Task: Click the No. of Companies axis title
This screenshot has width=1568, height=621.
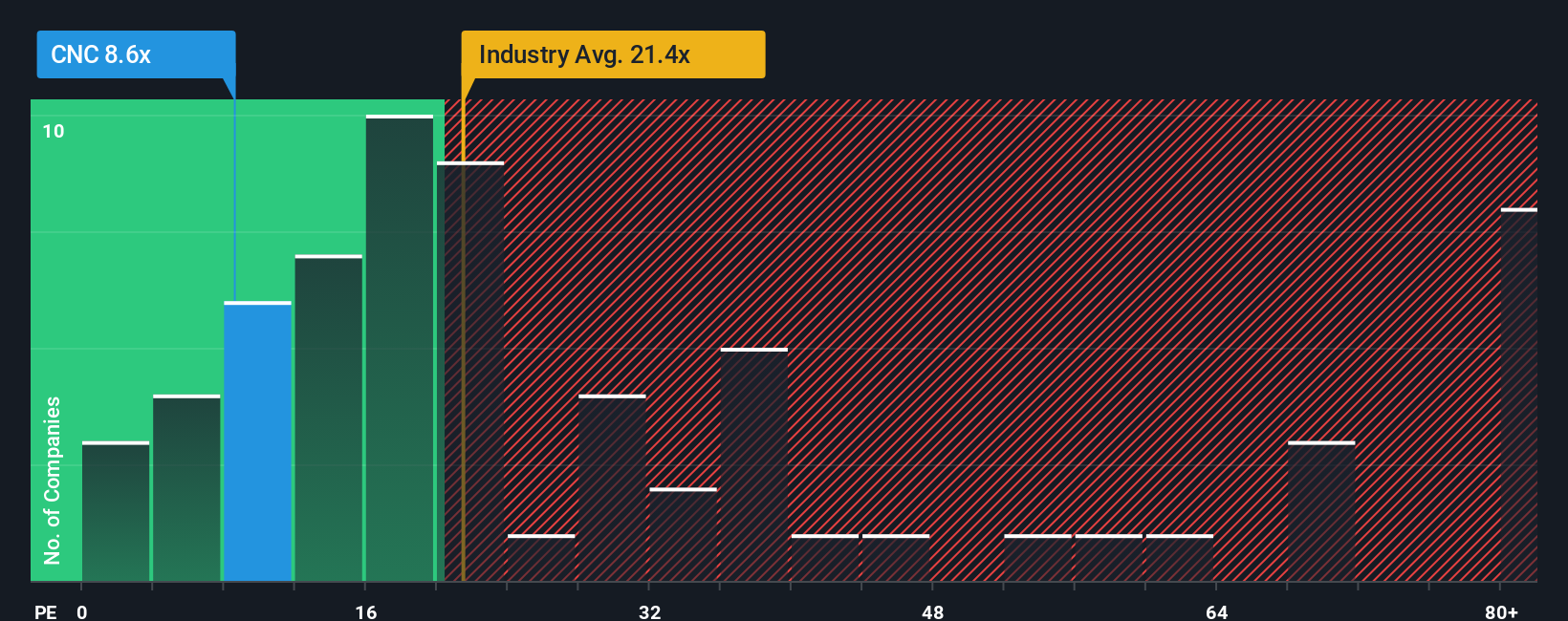Action: pyautogui.click(x=53, y=481)
